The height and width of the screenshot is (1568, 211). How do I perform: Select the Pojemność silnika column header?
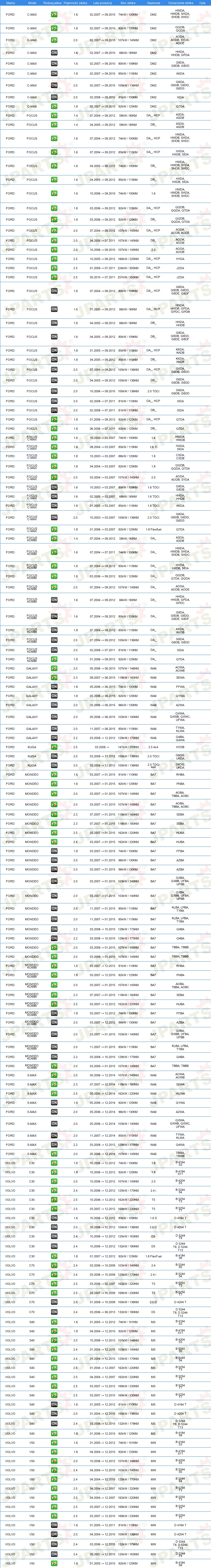tap(75, 2)
